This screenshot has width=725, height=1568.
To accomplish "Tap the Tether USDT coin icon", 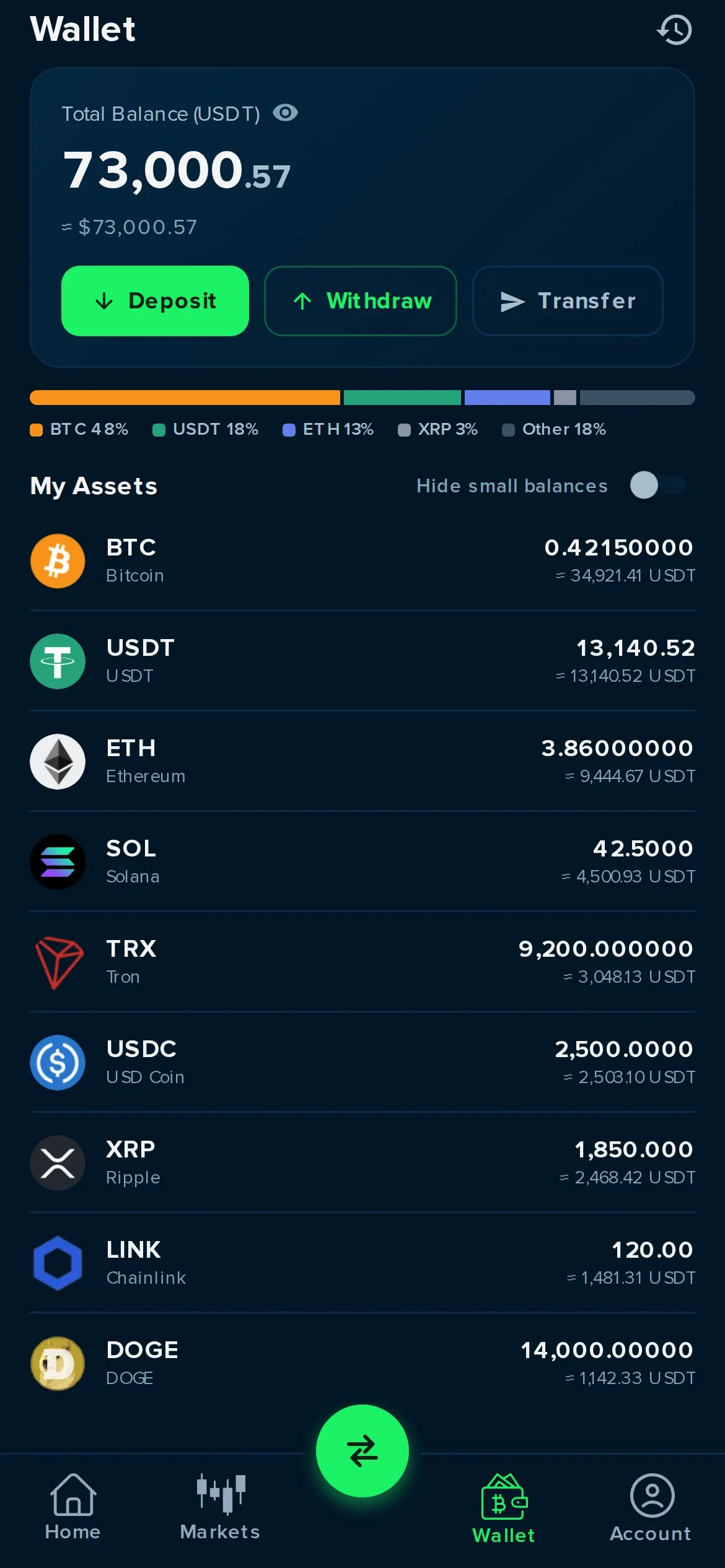I will tap(58, 661).
